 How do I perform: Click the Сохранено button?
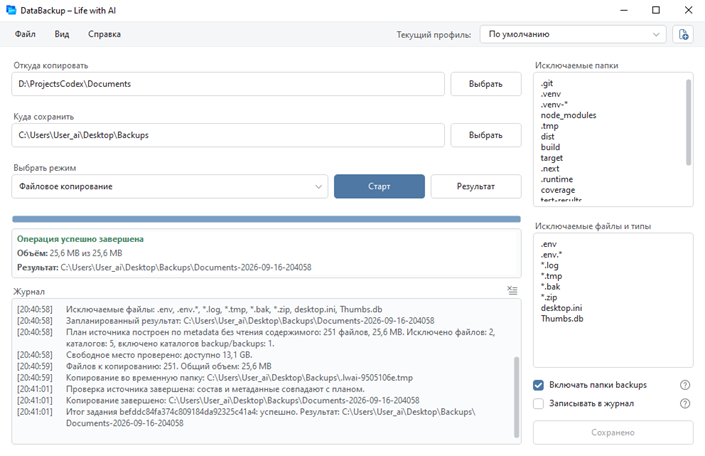point(613,433)
